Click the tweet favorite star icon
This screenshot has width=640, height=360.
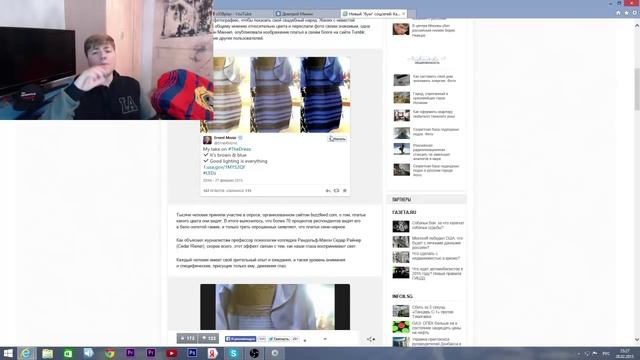[345, 191]
